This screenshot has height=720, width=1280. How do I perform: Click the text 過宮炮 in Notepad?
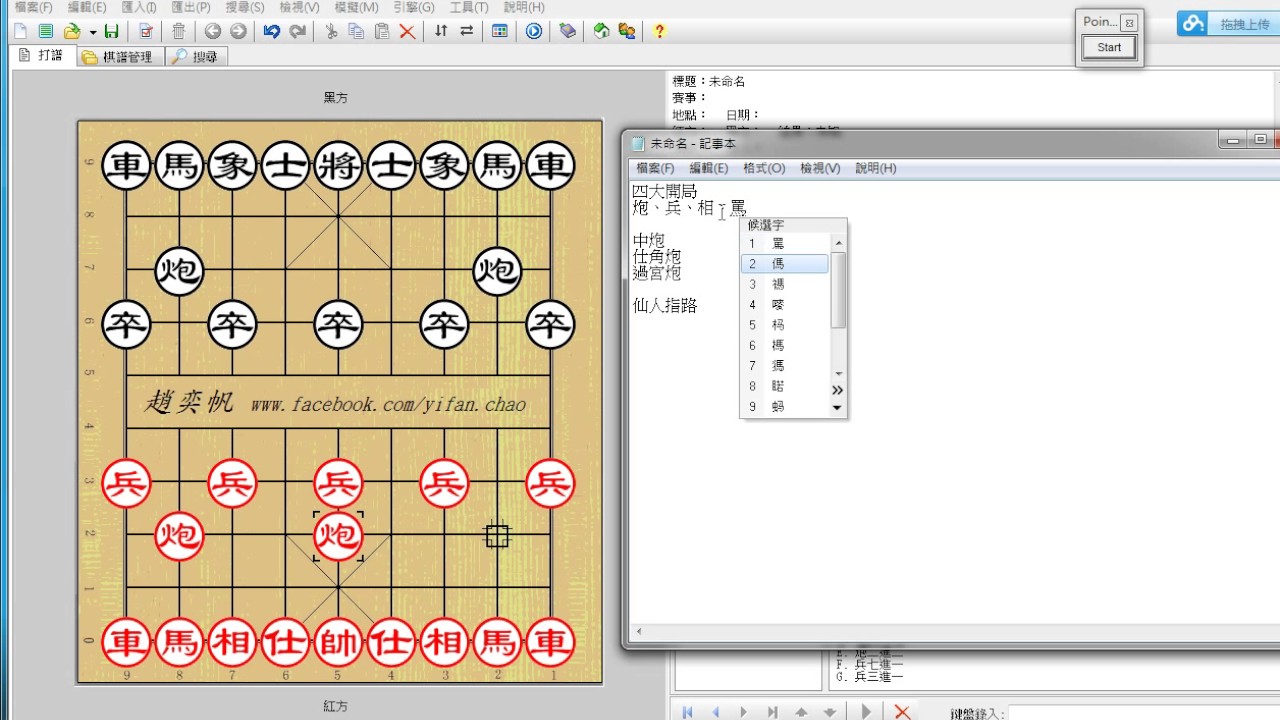[657, 273]
